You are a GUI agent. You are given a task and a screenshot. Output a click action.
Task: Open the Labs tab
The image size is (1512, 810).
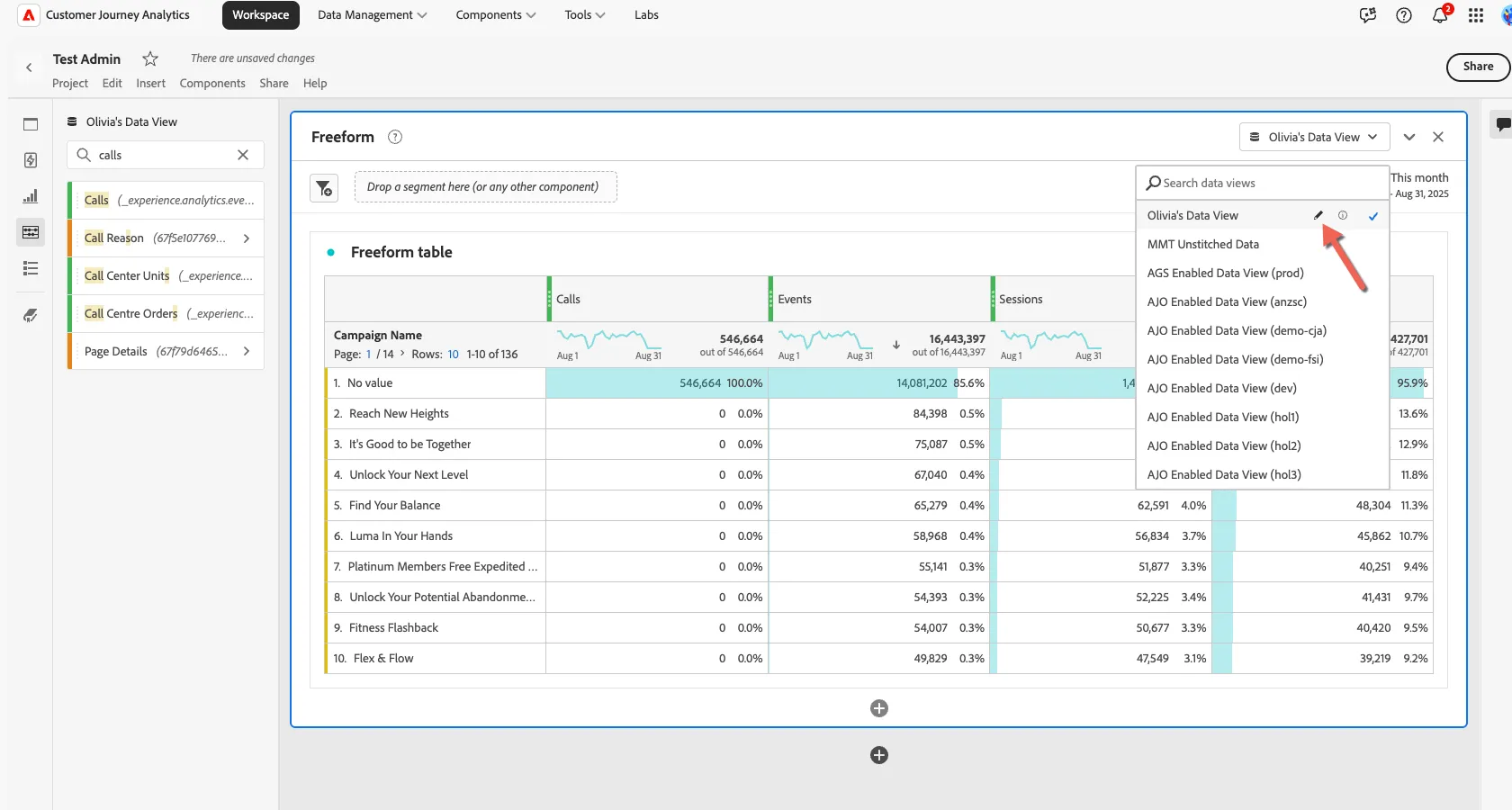point(646,15)
